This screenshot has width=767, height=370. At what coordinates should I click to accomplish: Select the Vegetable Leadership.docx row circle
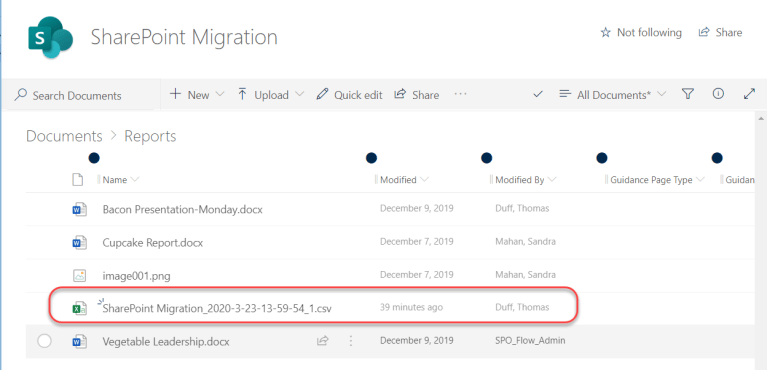[45, 341]
